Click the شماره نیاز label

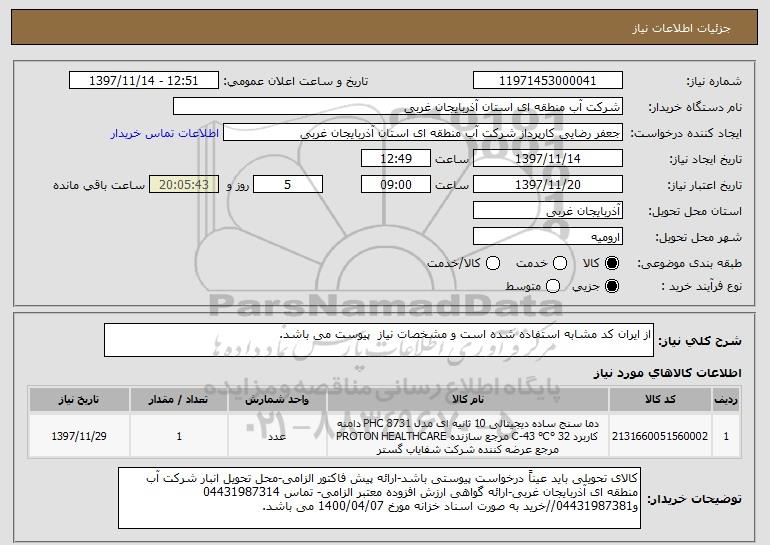pyautogui.click(x=714, y=82)
